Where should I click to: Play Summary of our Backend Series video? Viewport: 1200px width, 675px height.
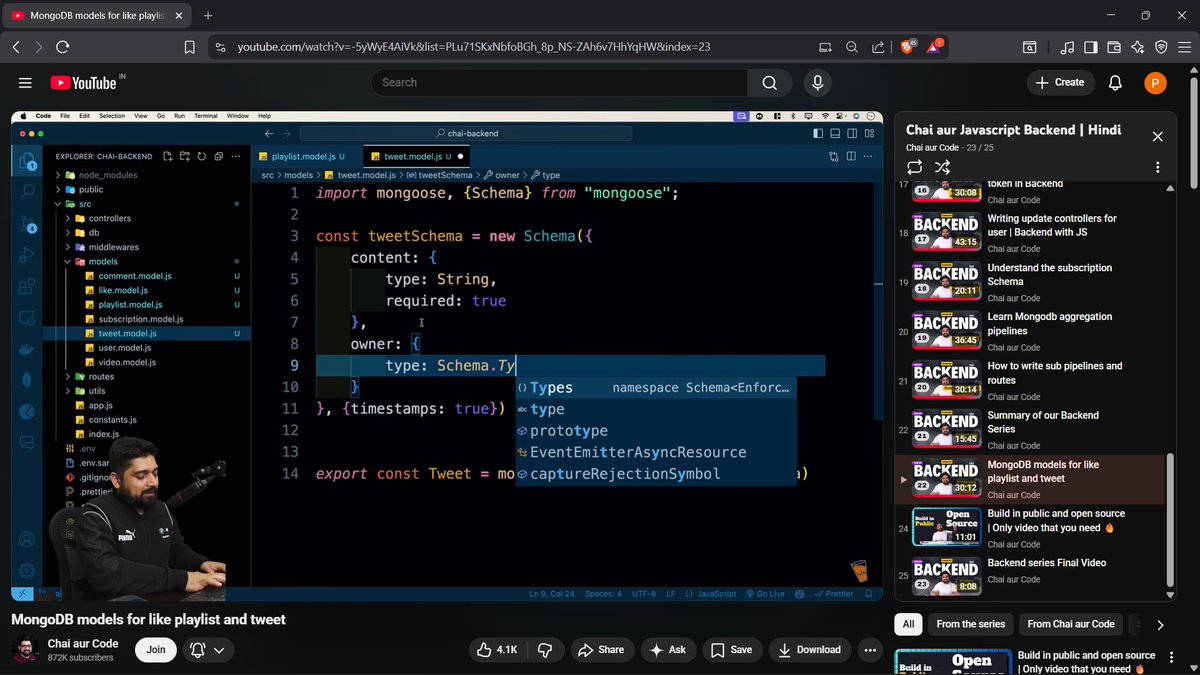click(1043, 422)
